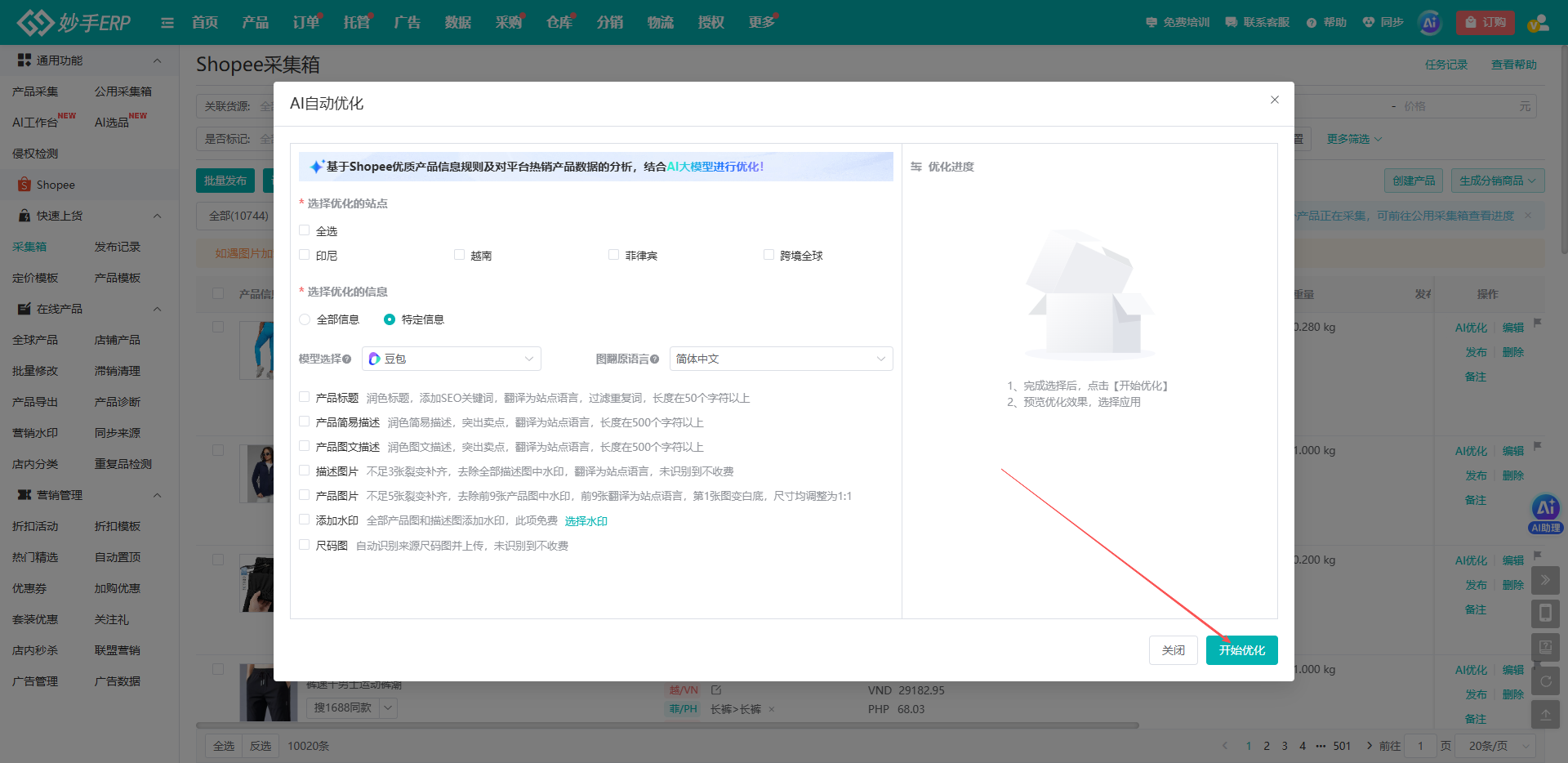Check the 产品简易描述 option
This screenshot has width=1568, height=763.
click(x=304, y=422)
